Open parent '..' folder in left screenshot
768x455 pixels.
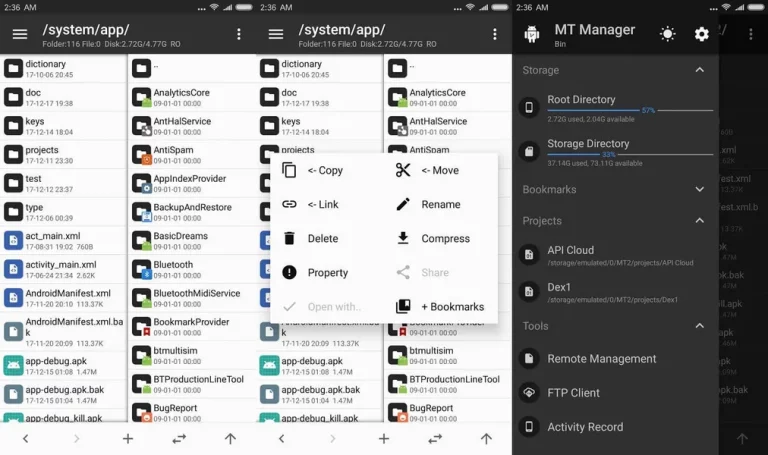192,69
